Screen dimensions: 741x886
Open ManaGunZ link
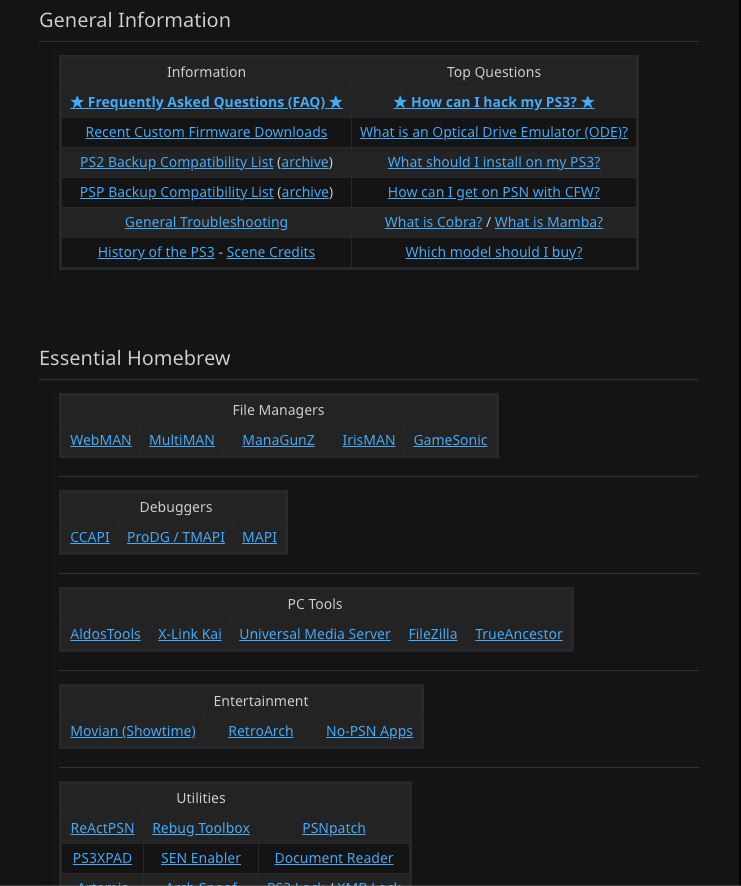click(x=278, y=440)
